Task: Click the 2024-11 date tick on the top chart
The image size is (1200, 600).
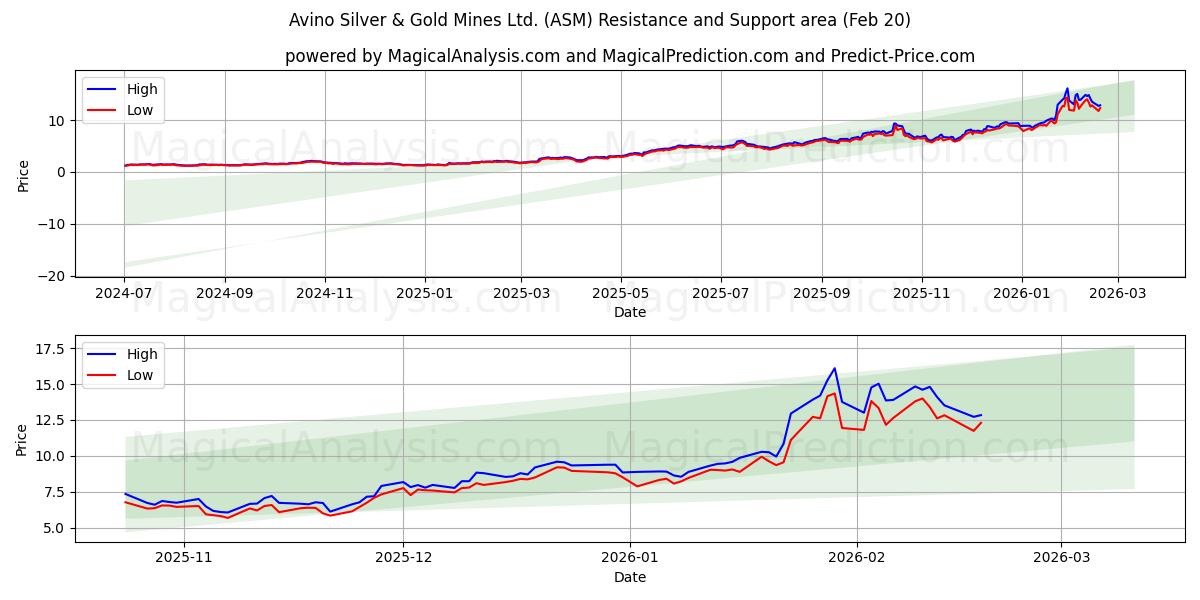Action: 324,296
